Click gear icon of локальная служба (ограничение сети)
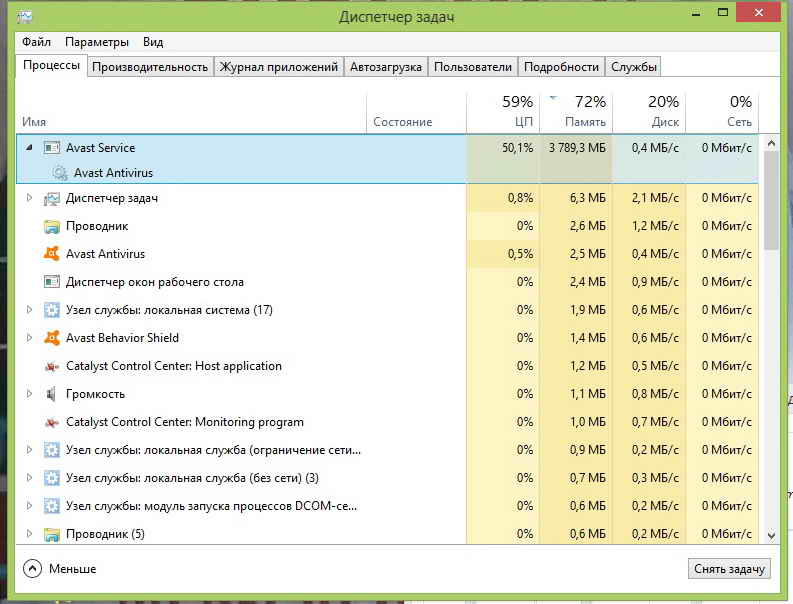 (52, 450)
